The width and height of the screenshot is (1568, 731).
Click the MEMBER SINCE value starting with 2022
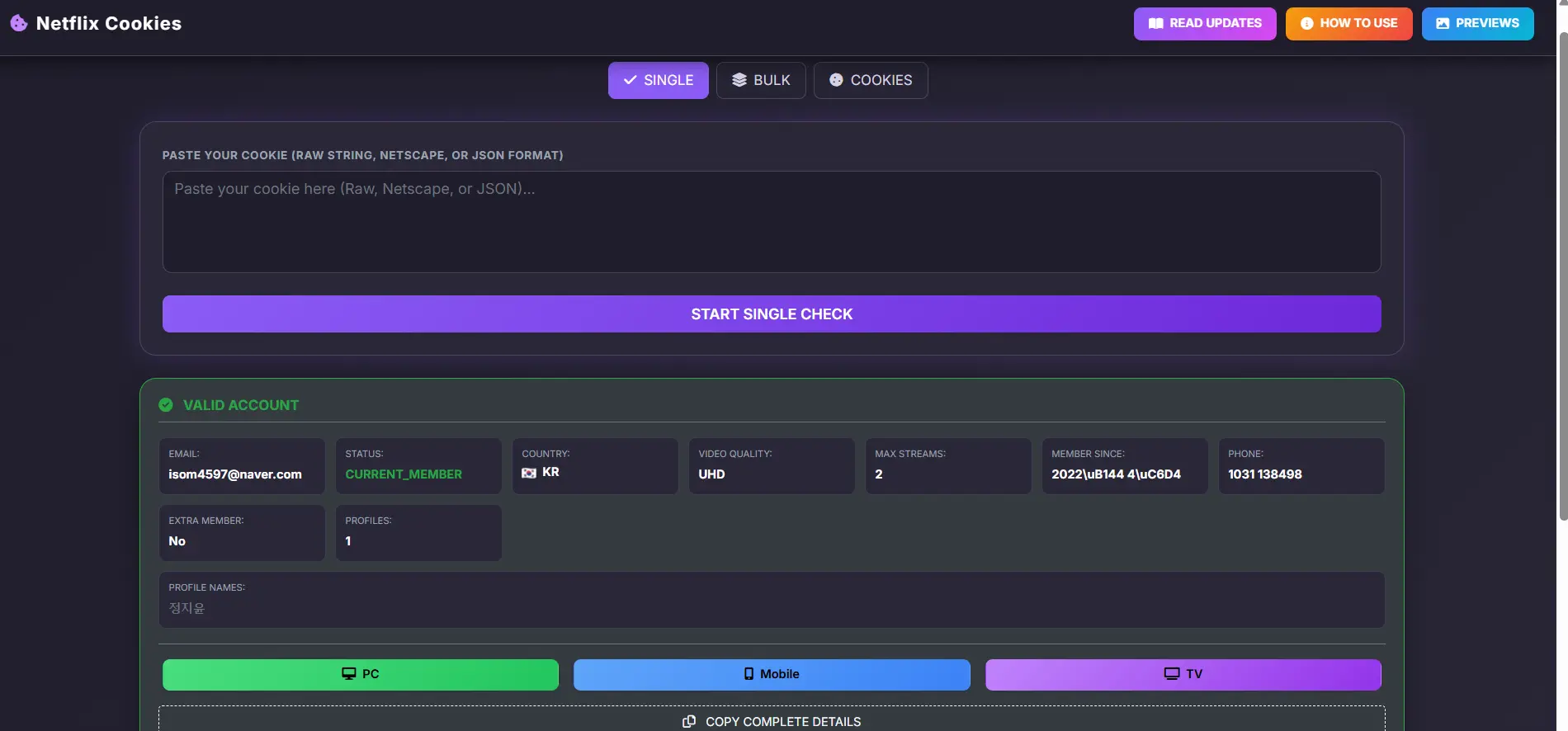[1116, 474]
